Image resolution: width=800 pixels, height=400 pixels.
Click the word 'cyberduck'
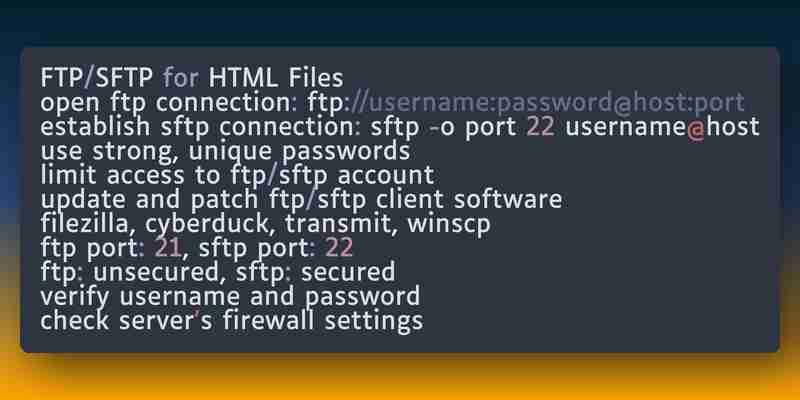tap(211, 225)
